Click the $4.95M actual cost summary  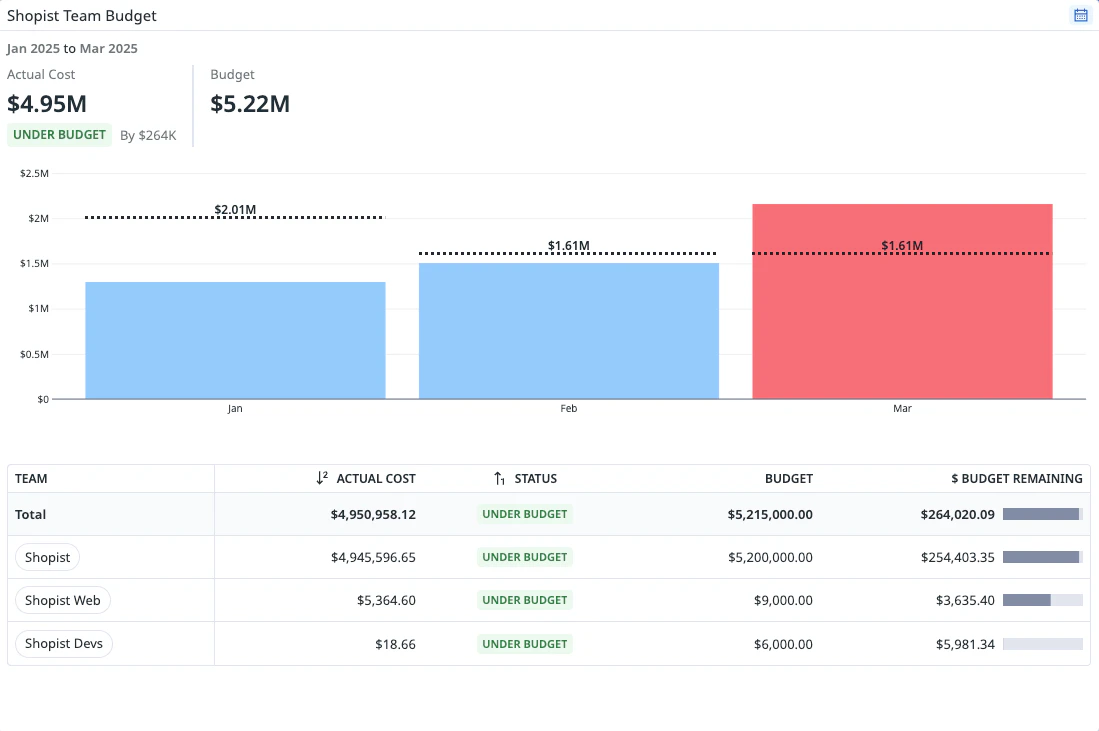[47, 104]
